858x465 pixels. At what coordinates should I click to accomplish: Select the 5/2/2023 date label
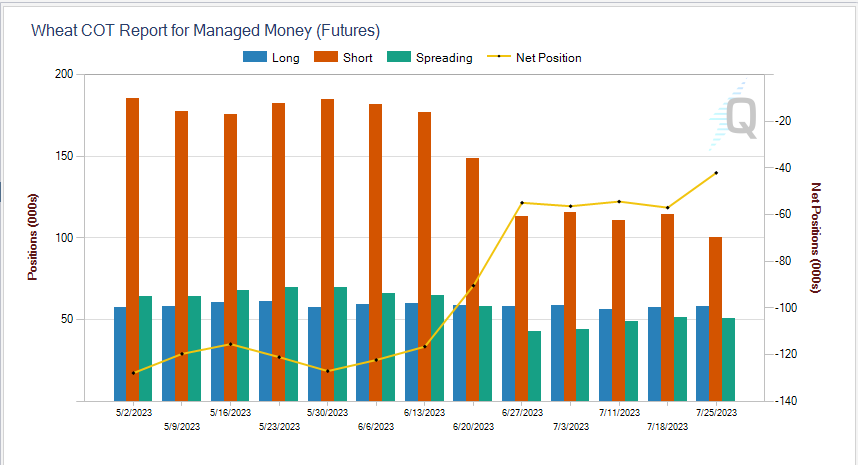134,412
